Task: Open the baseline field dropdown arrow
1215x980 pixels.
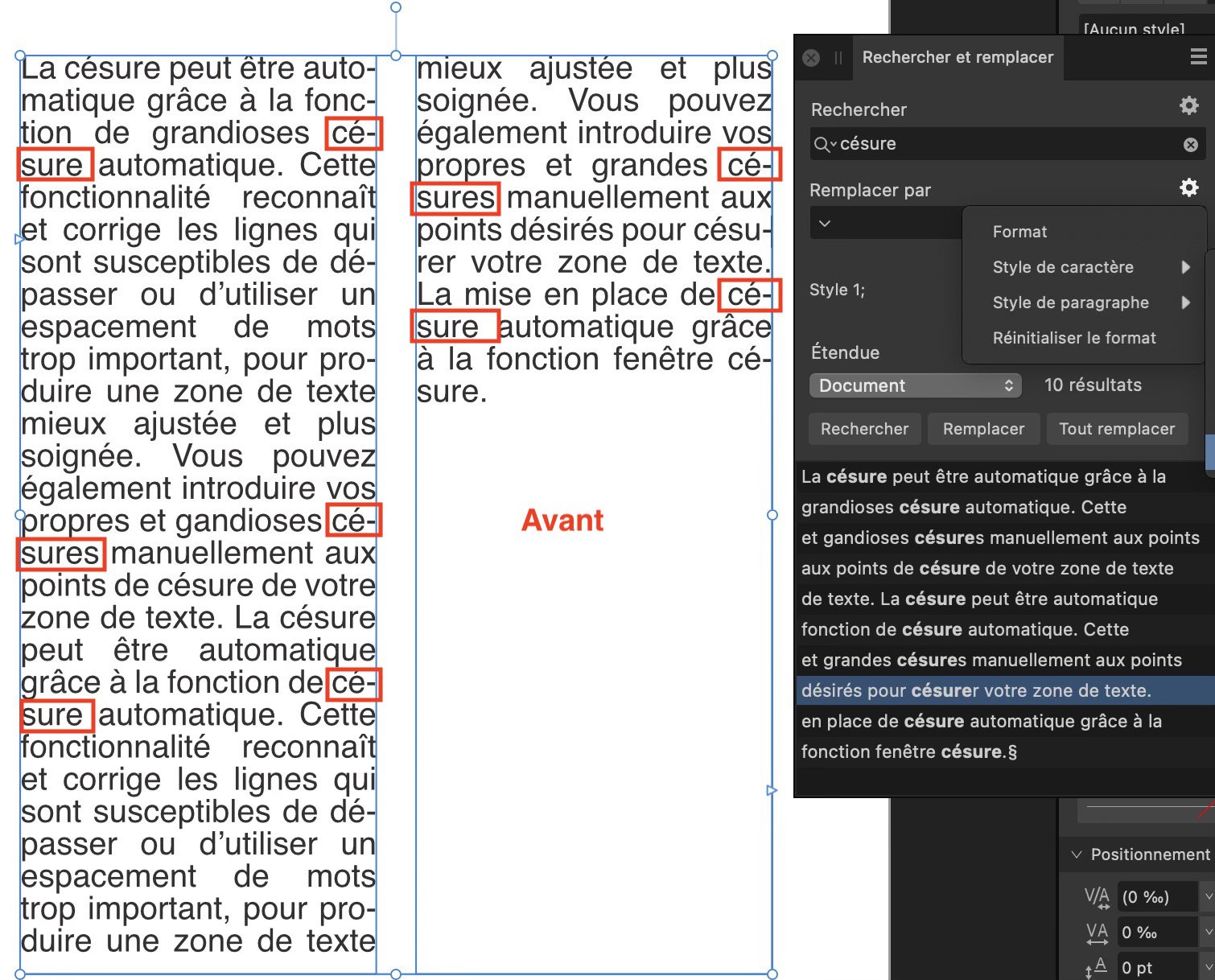Action: click(1207, 967)
